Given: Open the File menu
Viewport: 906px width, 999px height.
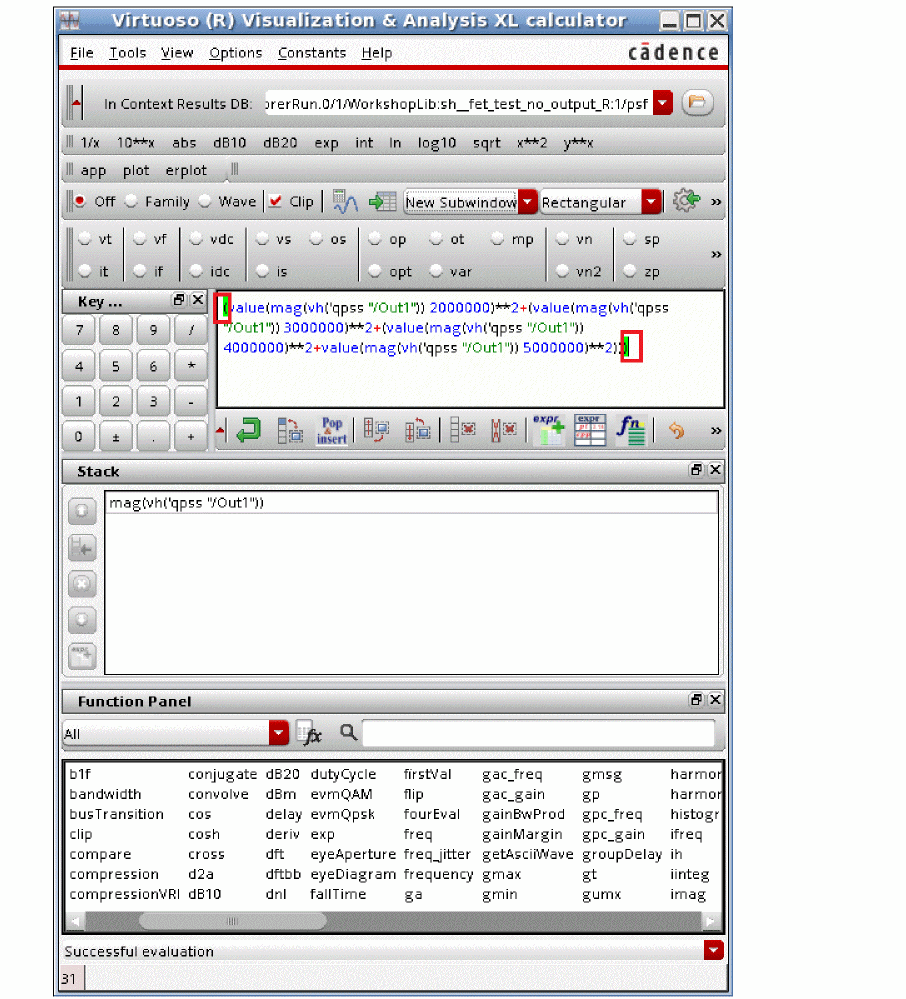Looking at the screenshot, I should 82,53.
